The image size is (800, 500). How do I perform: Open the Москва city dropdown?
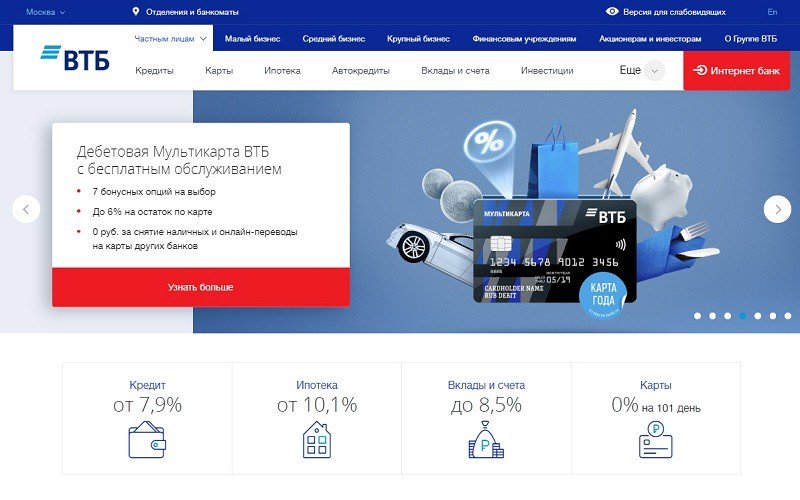click(x=45, y=12)
